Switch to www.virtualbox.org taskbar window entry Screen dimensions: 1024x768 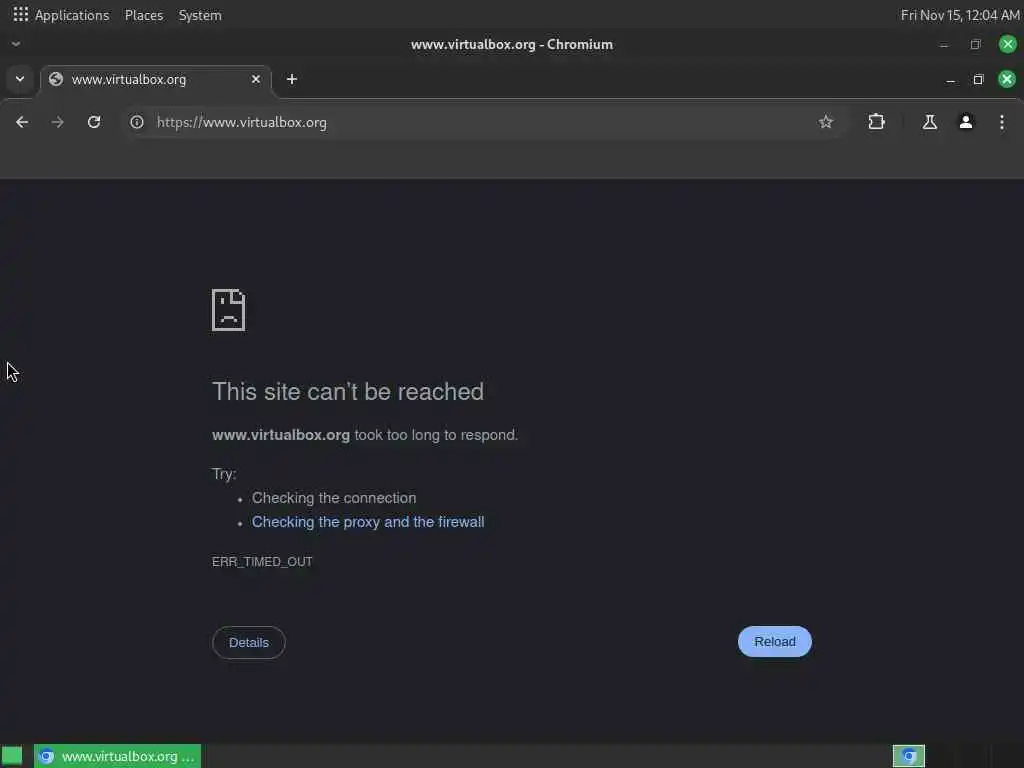pos(118,756)
